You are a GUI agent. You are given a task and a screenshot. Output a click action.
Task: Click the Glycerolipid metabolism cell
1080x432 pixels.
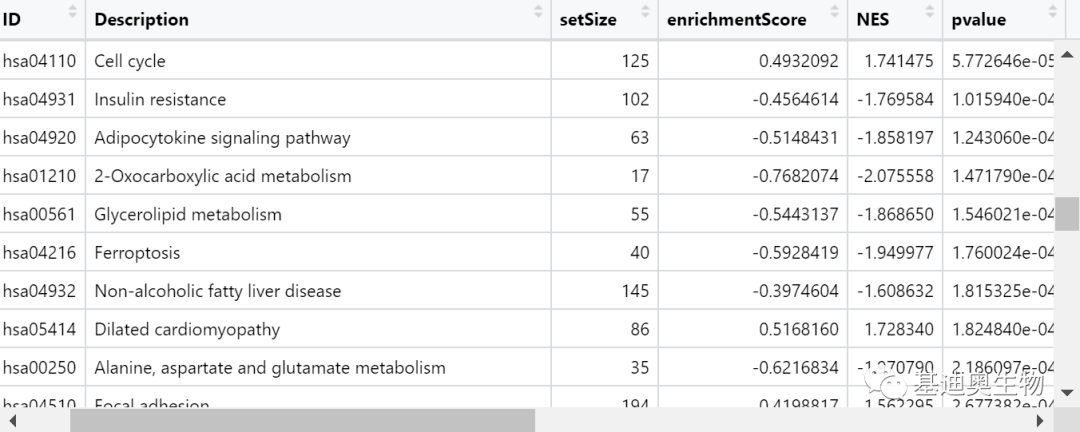(188, 214)
